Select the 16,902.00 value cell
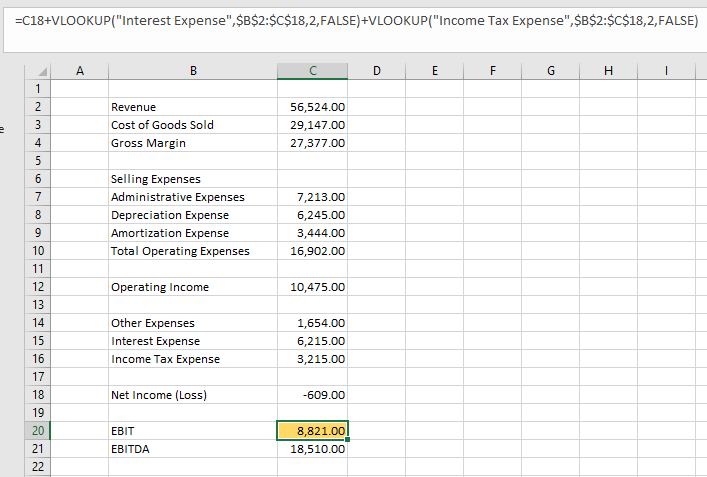The width and height of the screenshot is (707, 477). point(312,251)
